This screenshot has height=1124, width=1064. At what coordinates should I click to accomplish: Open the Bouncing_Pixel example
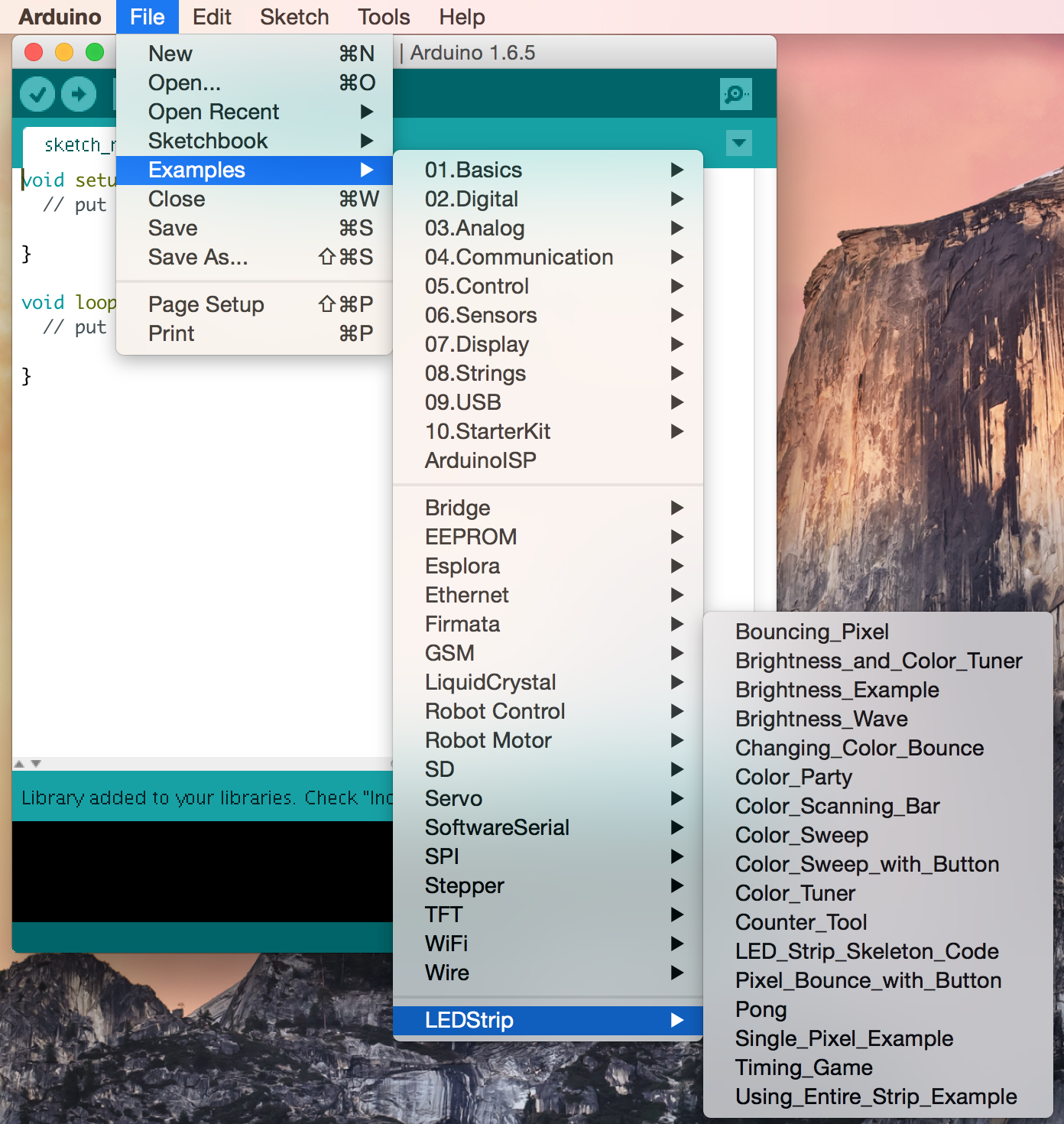[878, 632]
